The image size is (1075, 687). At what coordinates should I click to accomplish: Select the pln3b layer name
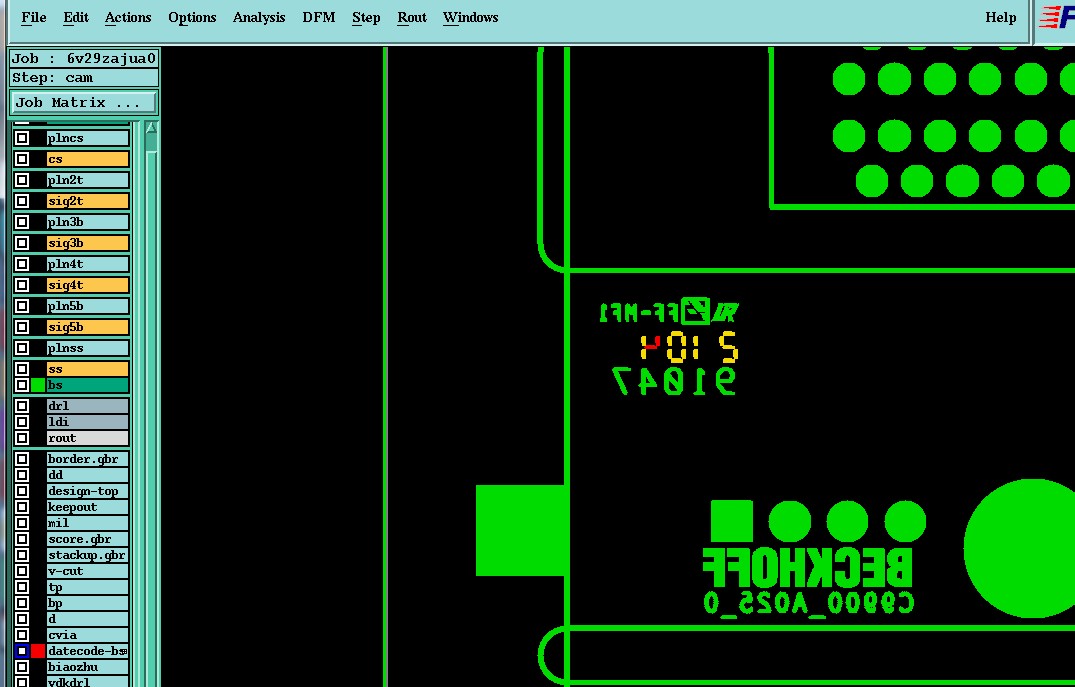click(88, 222)
